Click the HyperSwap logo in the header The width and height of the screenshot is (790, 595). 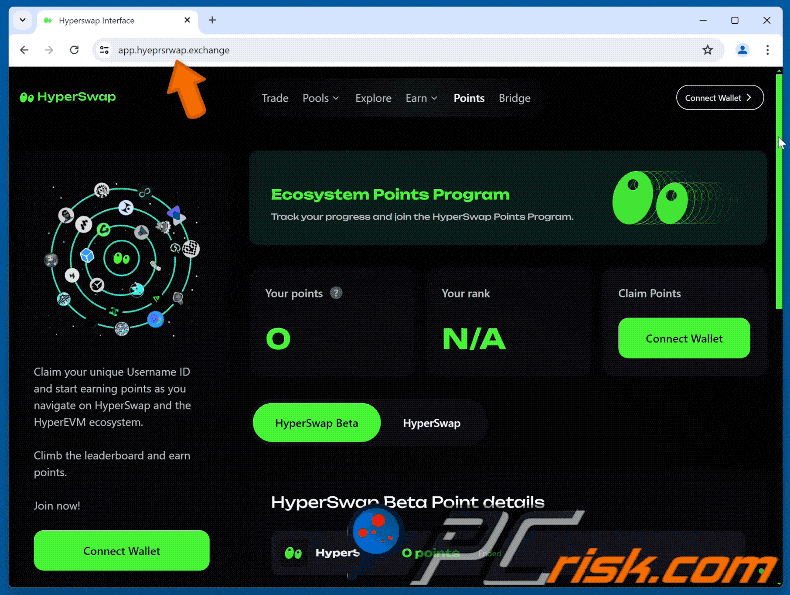point(68,97)
